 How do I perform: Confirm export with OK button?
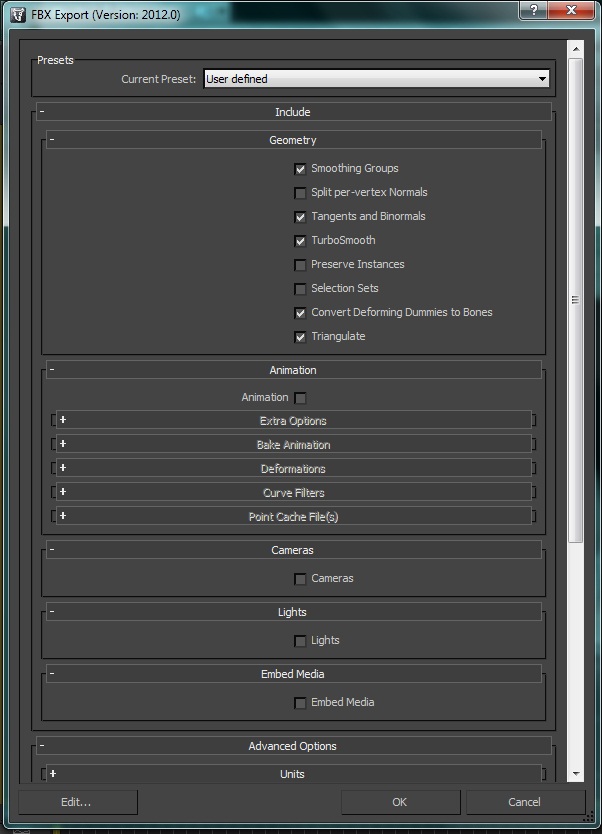pos(400,802)
